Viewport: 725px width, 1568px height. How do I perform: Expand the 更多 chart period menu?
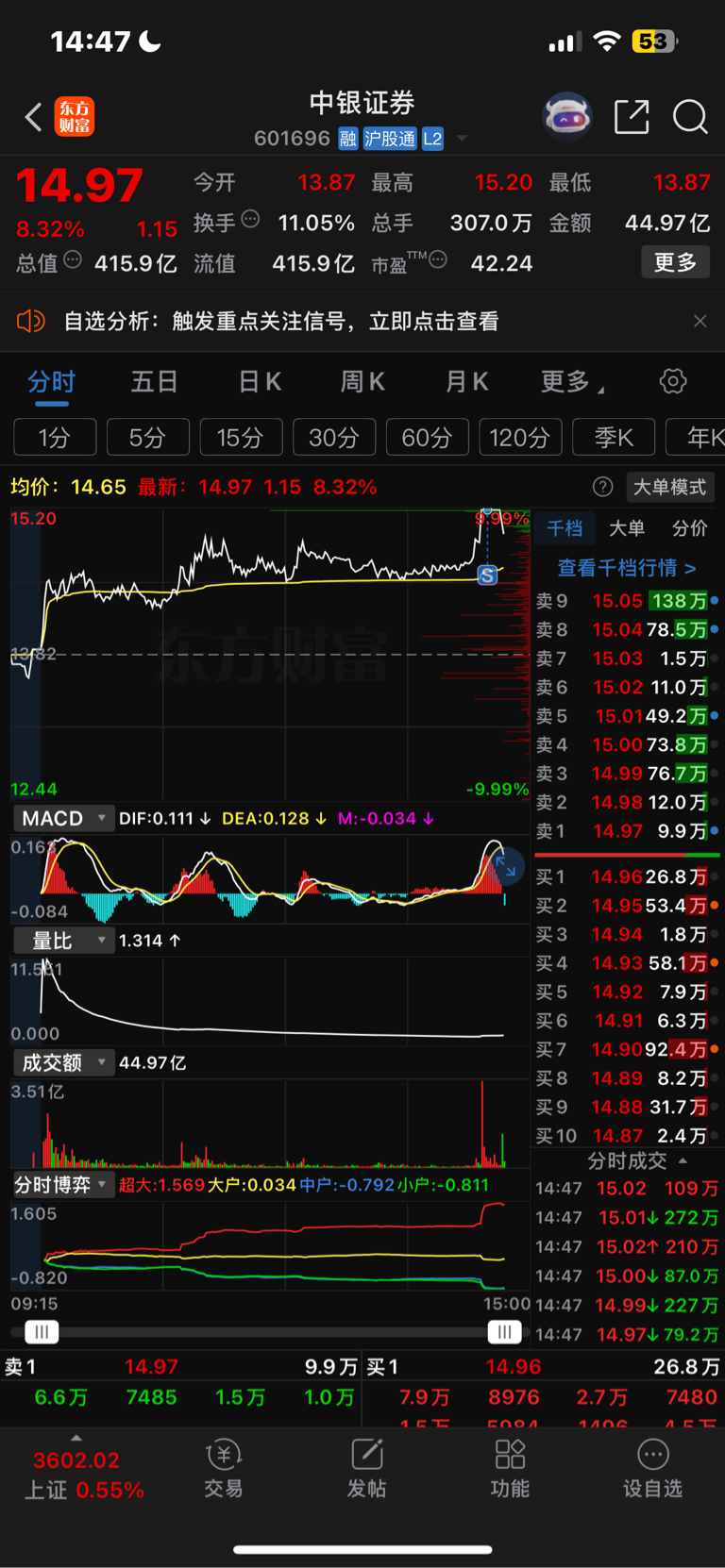point(571,382)
